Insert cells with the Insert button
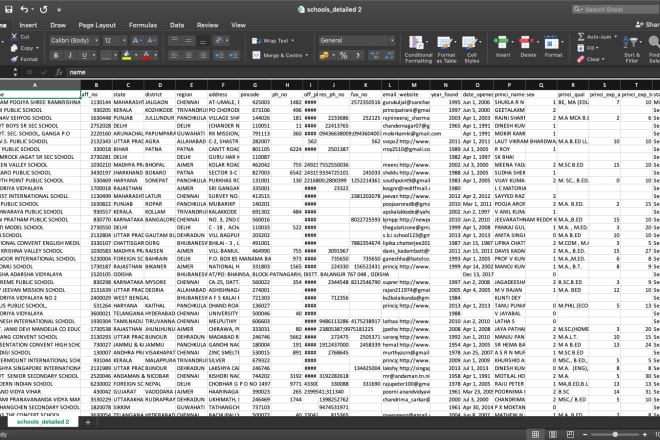 (503, 46)
